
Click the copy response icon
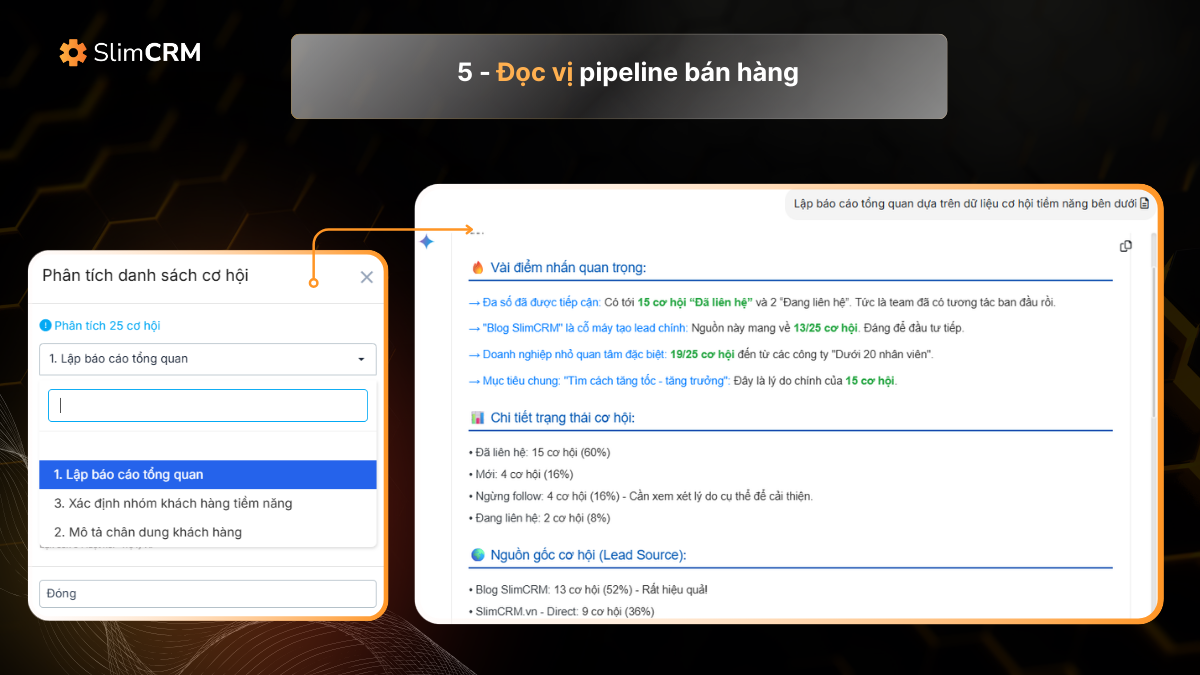[1126, 245]
